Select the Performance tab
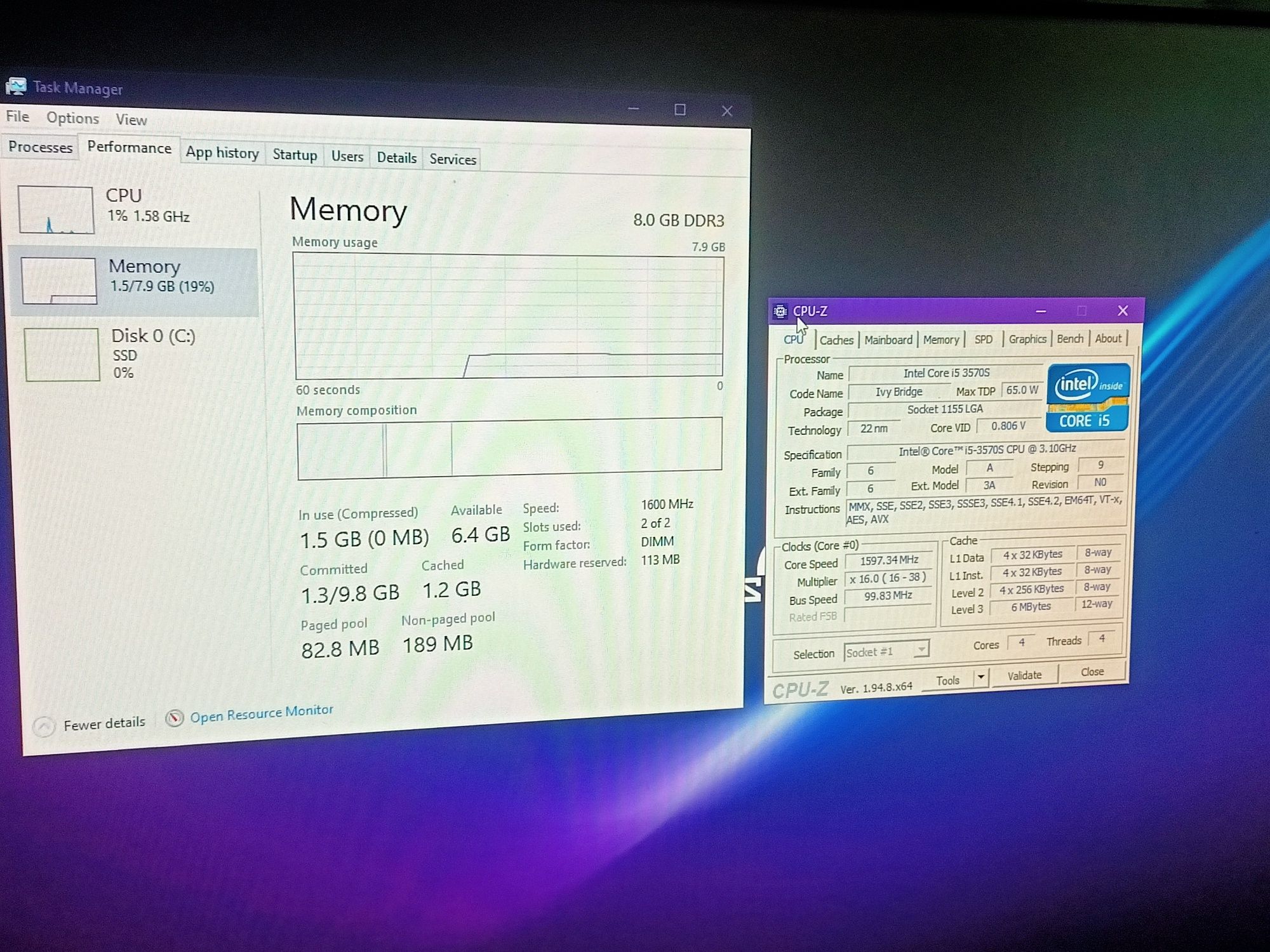Viewport: 1270px width, 952px height. pos(129,147)
